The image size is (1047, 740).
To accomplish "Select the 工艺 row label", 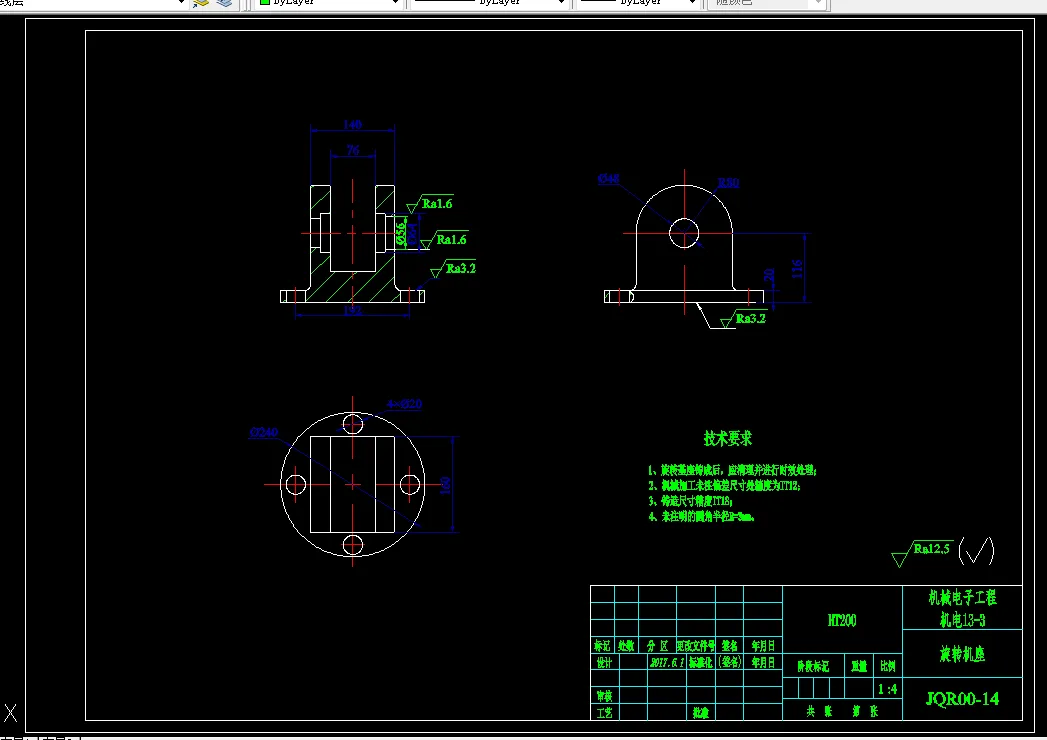I will click(604, 713).
